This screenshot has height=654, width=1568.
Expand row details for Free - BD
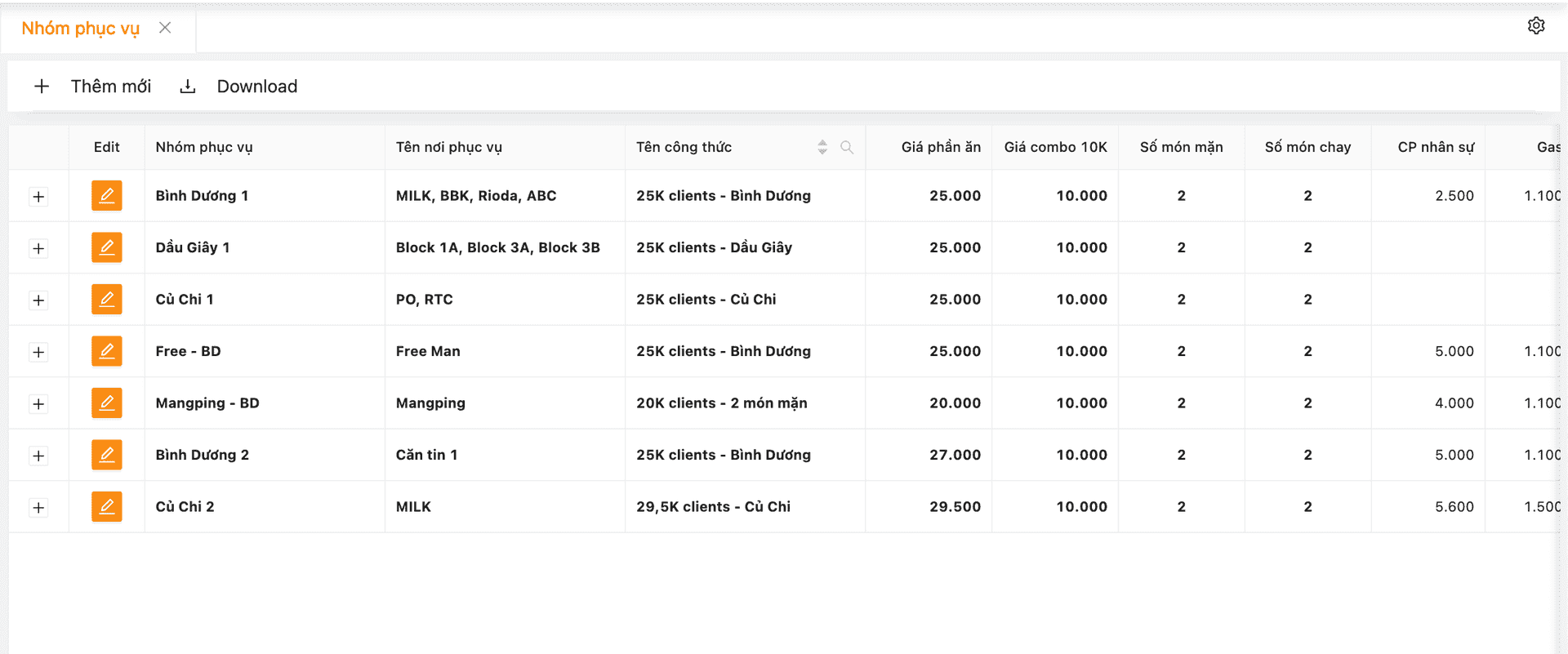coord(38,352)
